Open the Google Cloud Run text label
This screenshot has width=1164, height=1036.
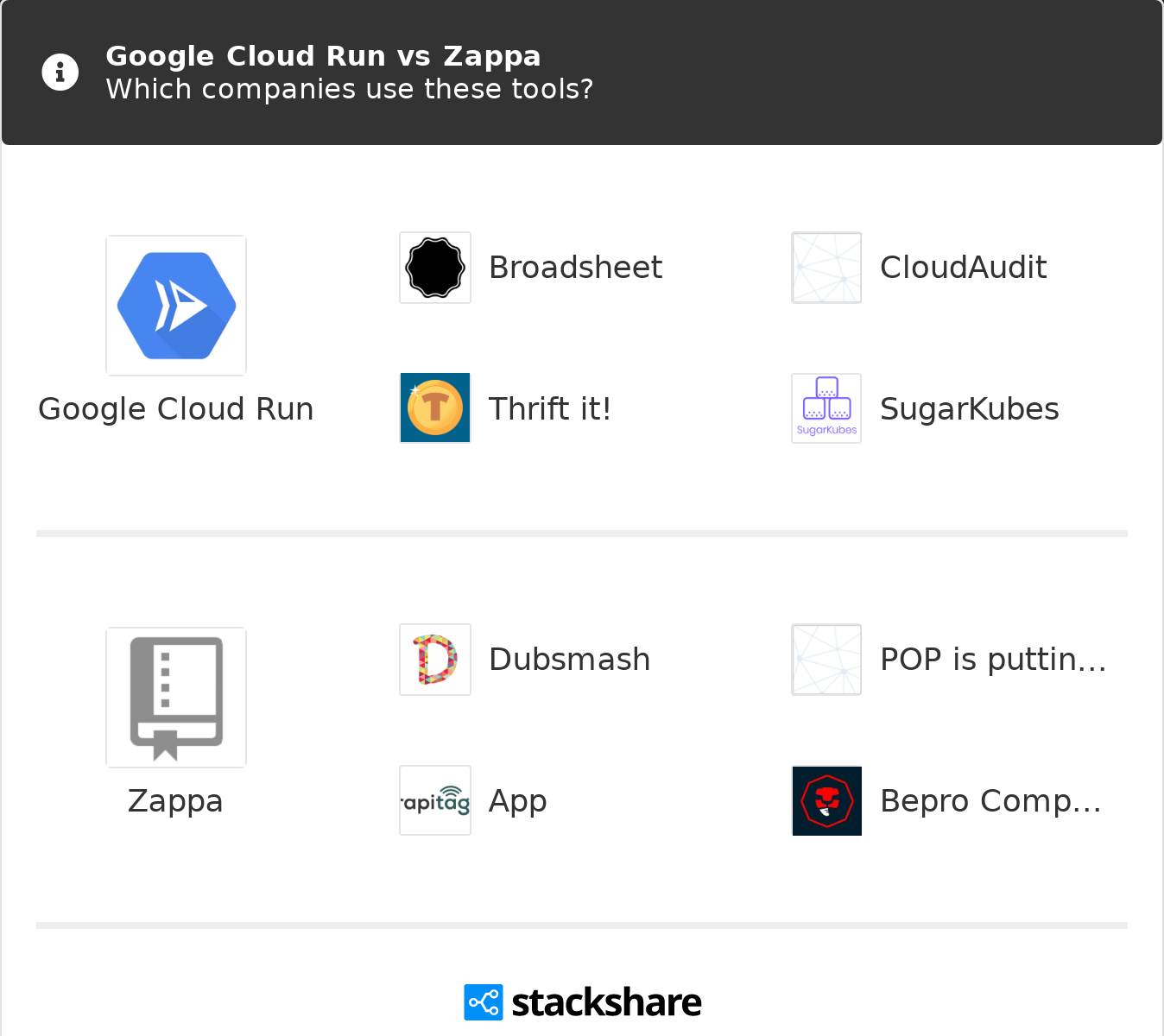pos(176,409)
